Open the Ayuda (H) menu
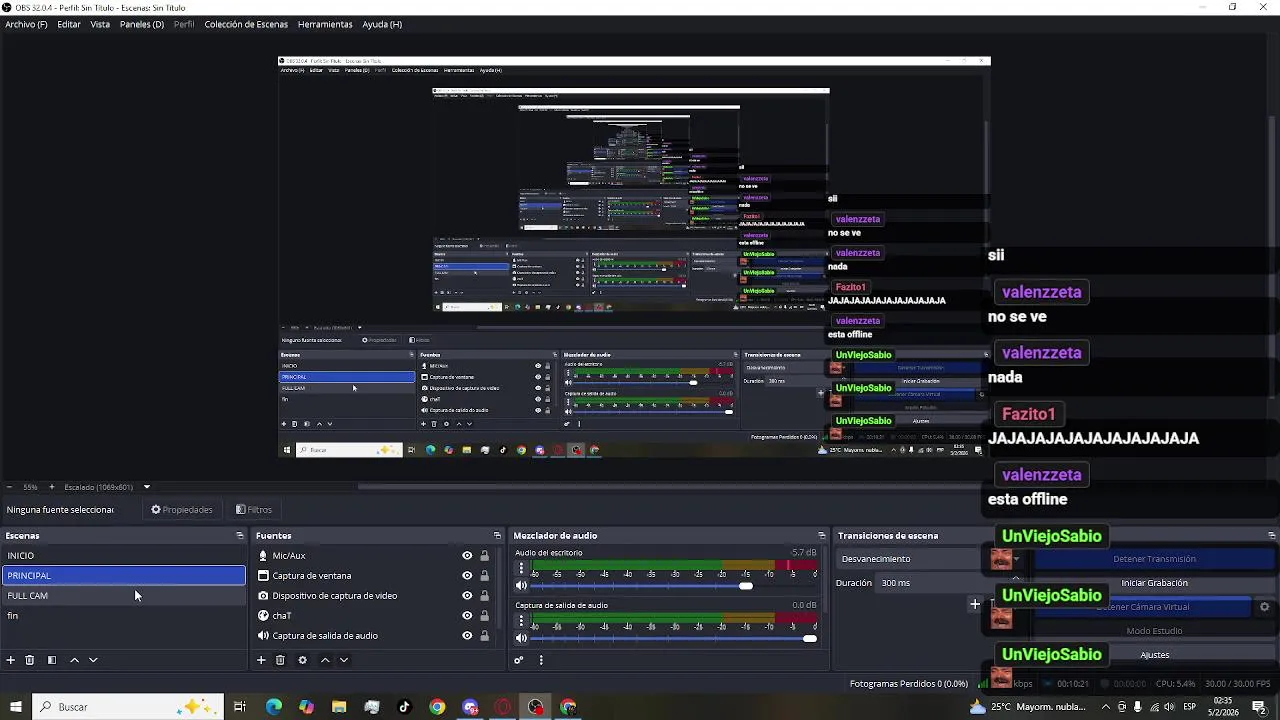The width and height of the screenshot is (1280, 720). click(382, 24)
